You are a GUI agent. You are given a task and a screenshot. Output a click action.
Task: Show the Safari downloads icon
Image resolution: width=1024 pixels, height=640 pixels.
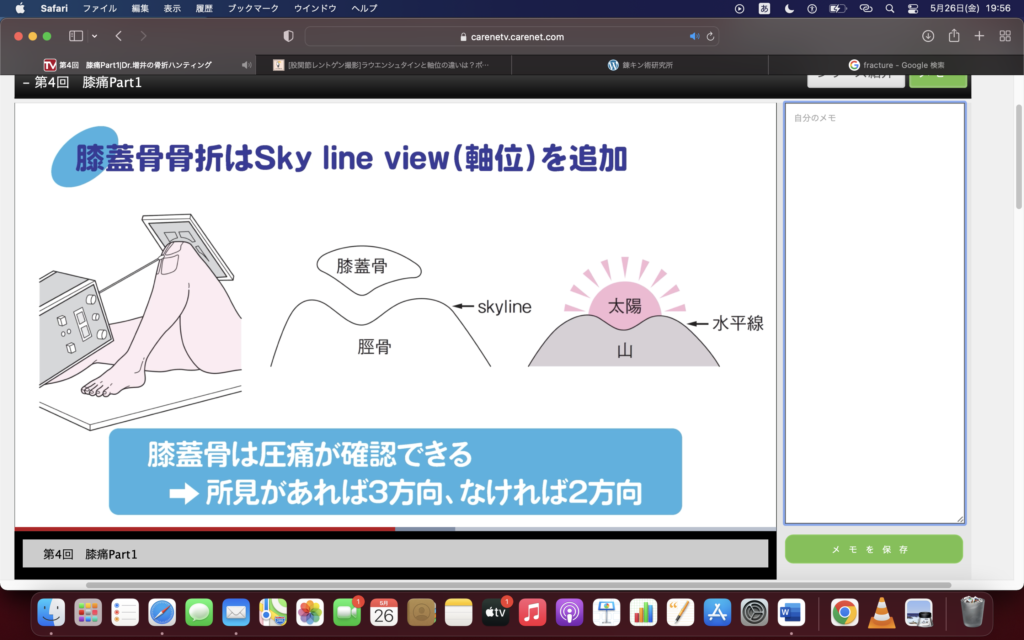pyautogui.click(x=928, y=36)
